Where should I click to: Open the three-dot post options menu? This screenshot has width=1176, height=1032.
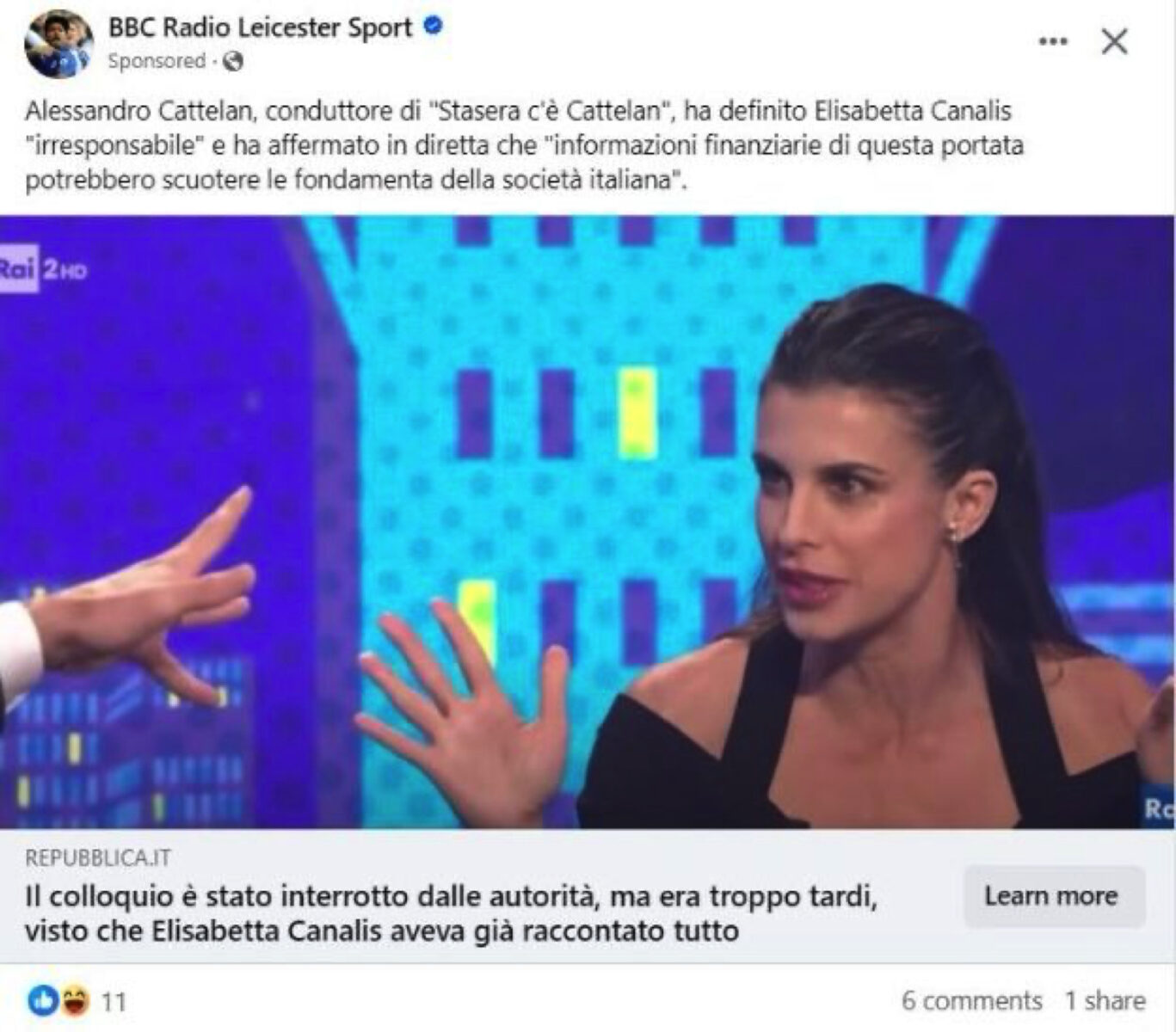coord(1053,41)
